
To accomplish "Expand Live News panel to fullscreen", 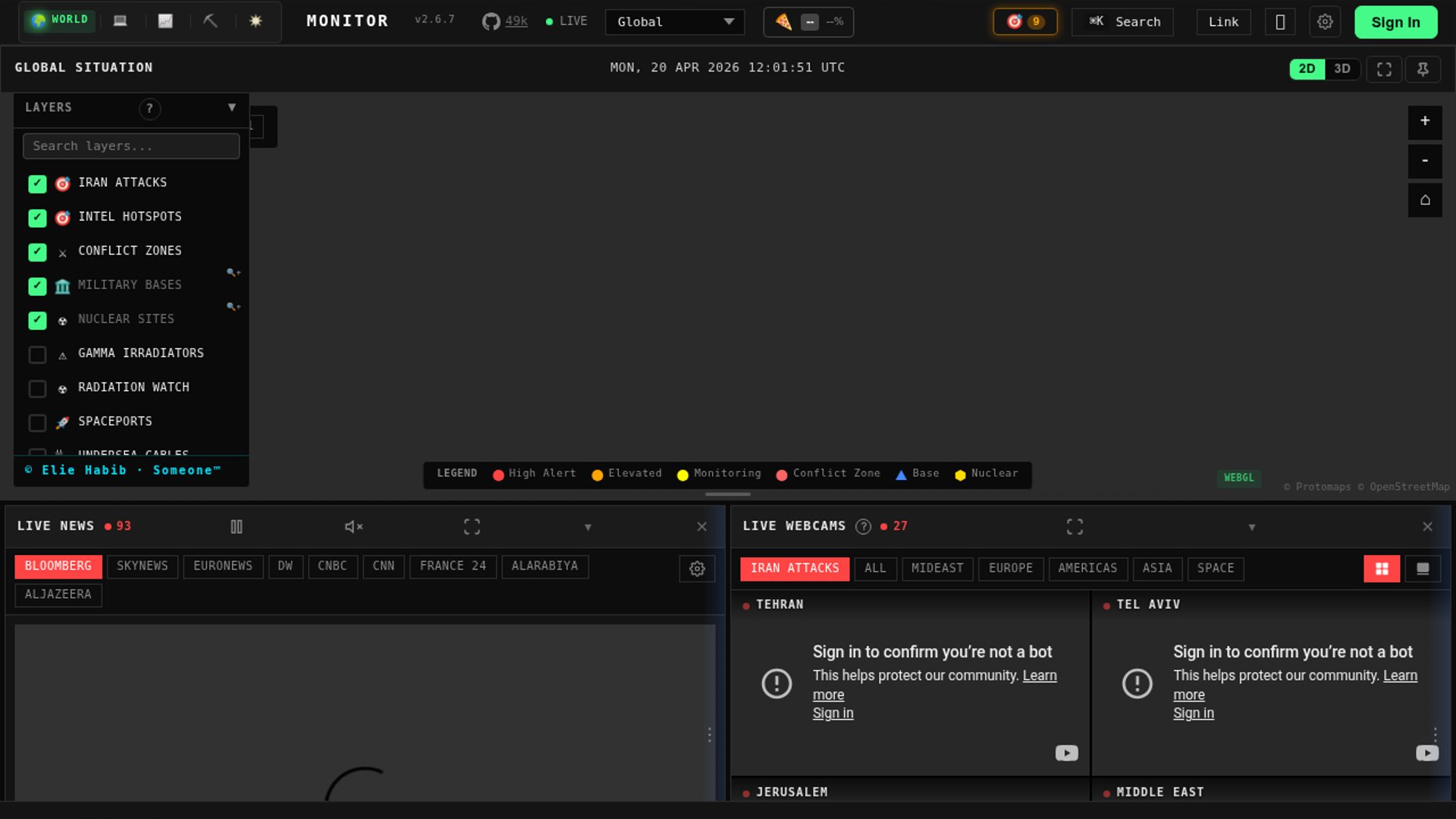I will (472, 526).
